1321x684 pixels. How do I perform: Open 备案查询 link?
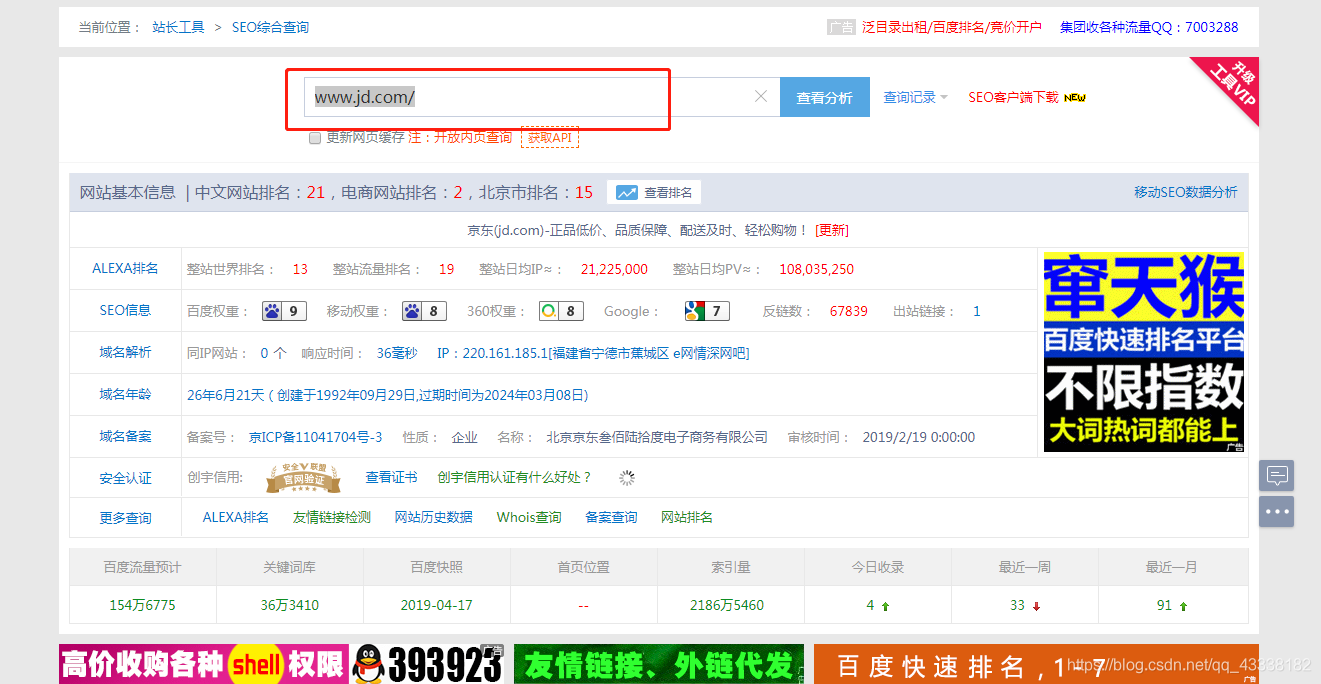(611, 517)
